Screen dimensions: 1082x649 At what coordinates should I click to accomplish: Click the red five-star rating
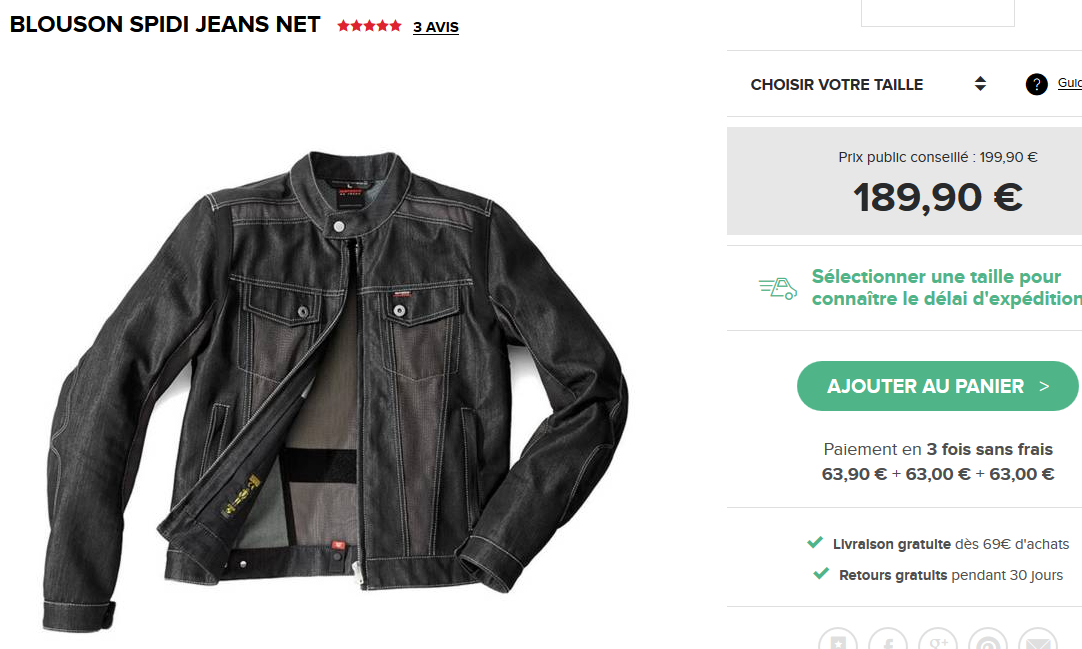pos(369,26)
